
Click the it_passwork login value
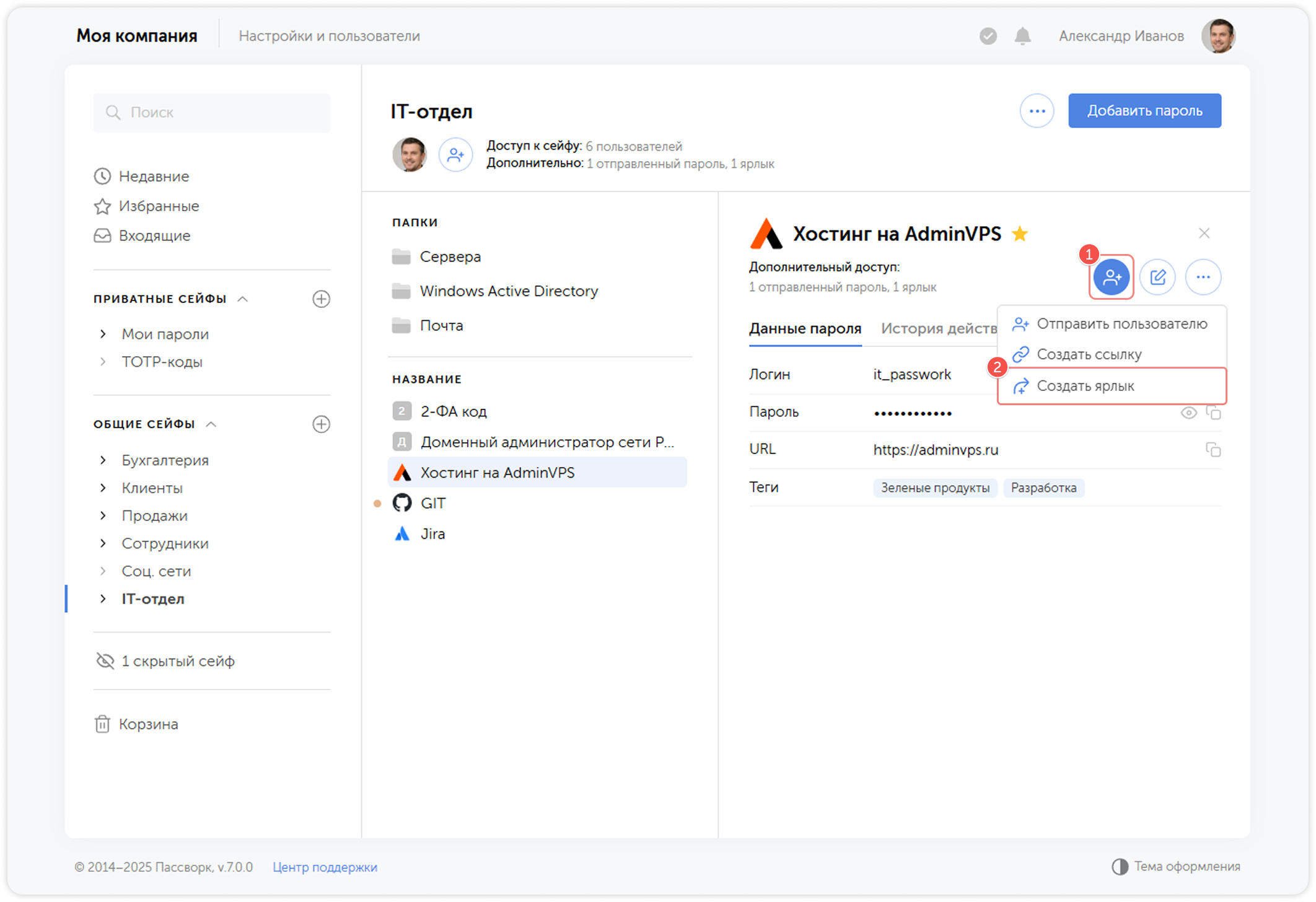point(912,375)
